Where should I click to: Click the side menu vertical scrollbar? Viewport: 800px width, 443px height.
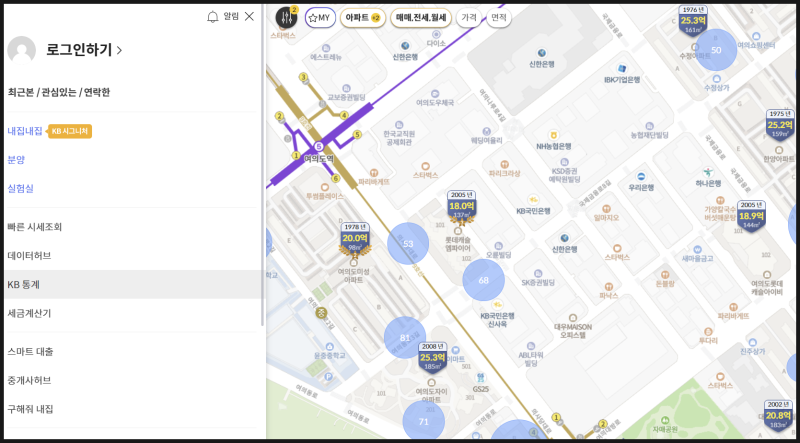pos(263,166)
